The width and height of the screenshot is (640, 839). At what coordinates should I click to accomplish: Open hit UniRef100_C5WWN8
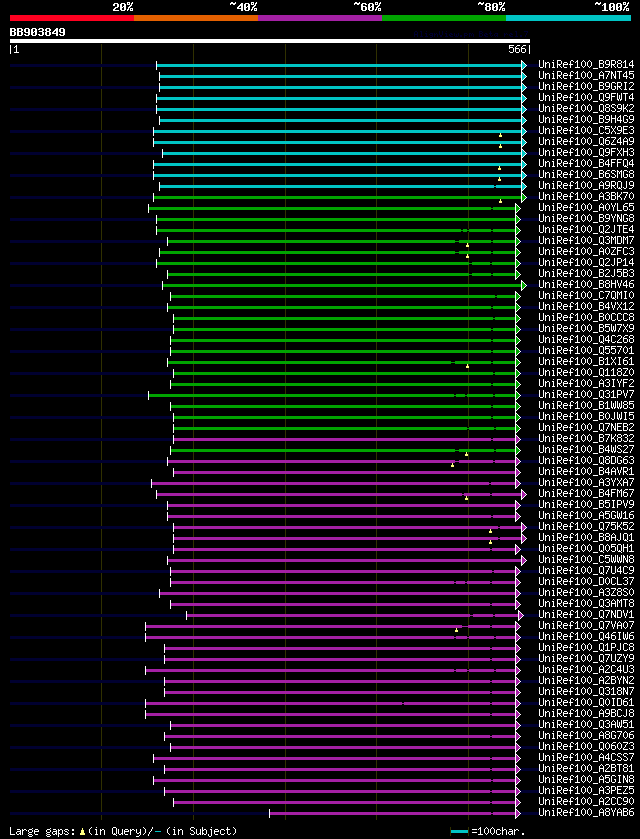pyautogui.click(x=586, y=559)
